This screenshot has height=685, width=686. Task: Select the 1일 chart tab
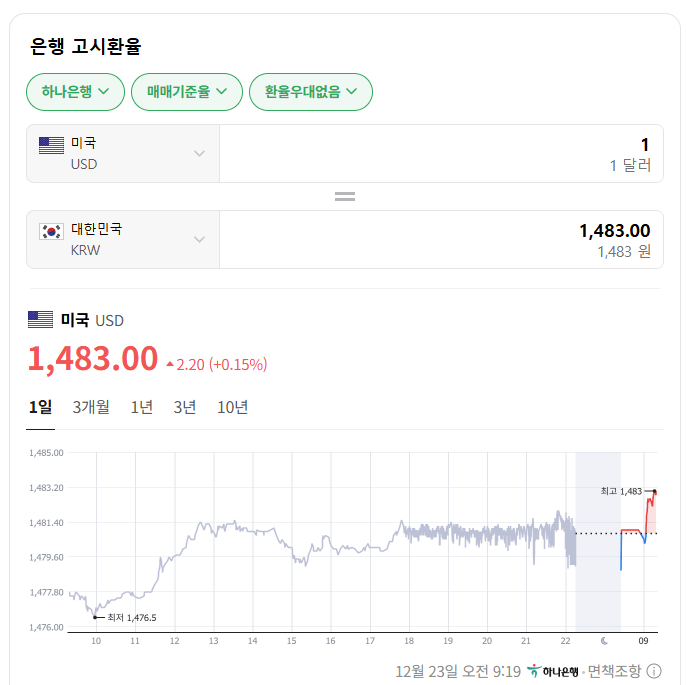(x=40, y=407)
